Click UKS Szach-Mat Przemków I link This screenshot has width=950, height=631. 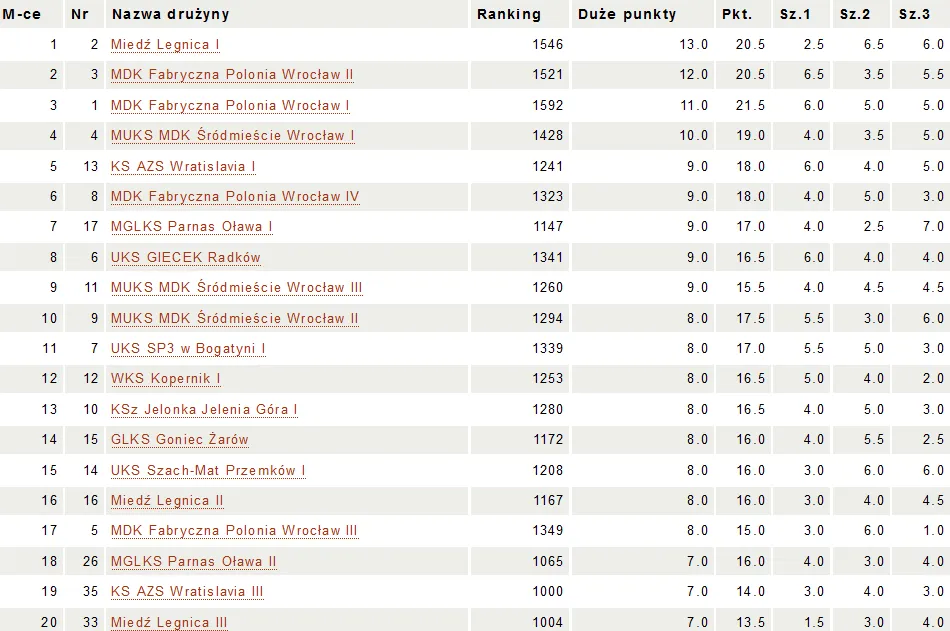[x=208, y=471]
